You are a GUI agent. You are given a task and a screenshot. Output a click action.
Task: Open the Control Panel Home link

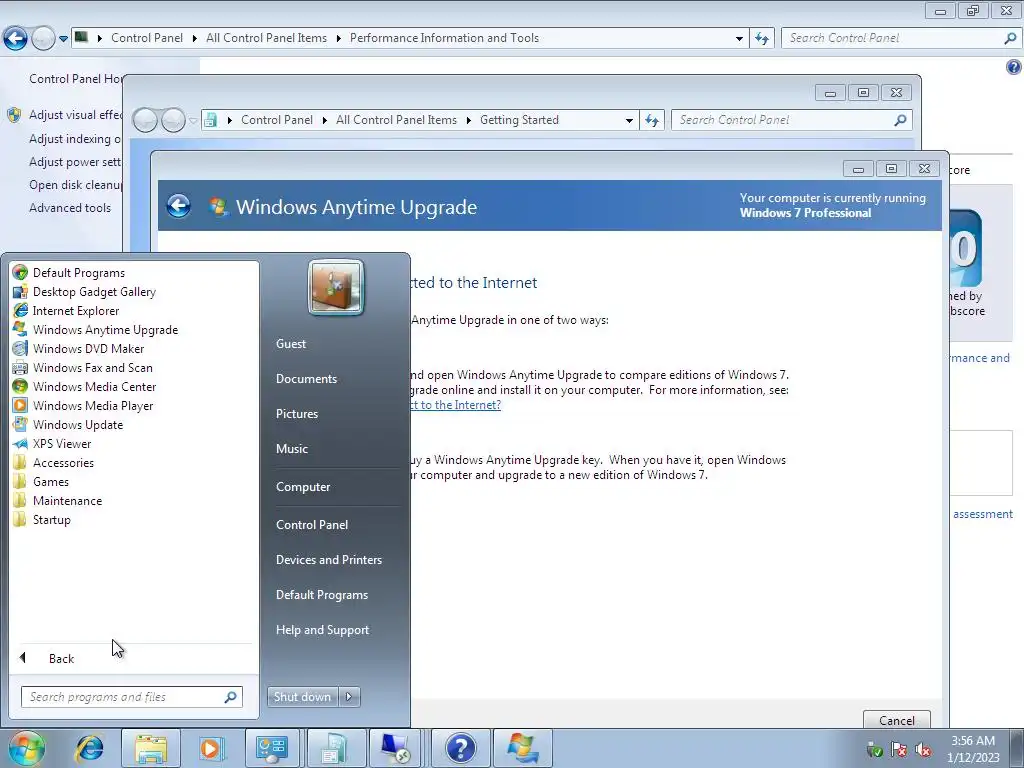pyautogui.click(x=76, y=79)
